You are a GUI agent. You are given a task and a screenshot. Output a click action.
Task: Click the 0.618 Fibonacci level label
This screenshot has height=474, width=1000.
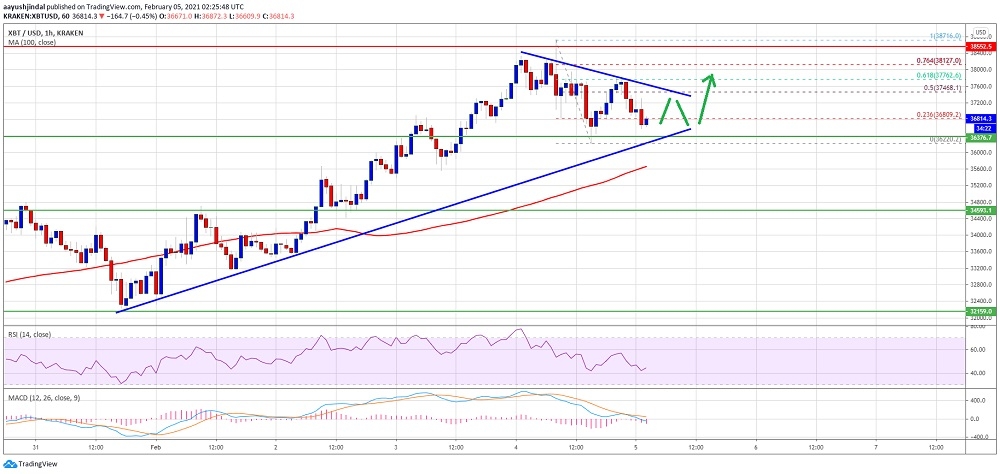[x=939, y=76]
